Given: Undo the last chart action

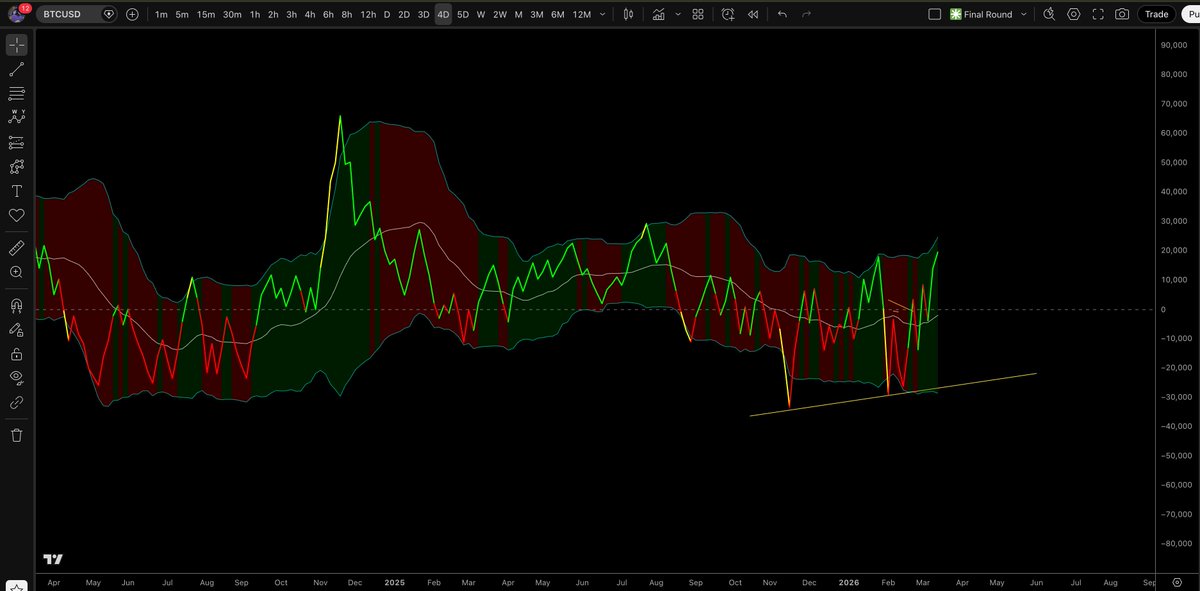Looking at the screenshot, I should 782,14.
